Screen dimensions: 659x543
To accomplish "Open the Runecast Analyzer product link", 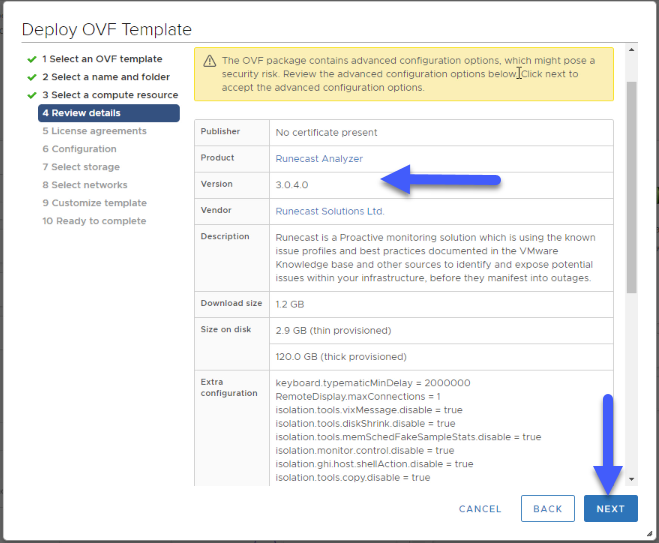I will (x=319, y=159).
